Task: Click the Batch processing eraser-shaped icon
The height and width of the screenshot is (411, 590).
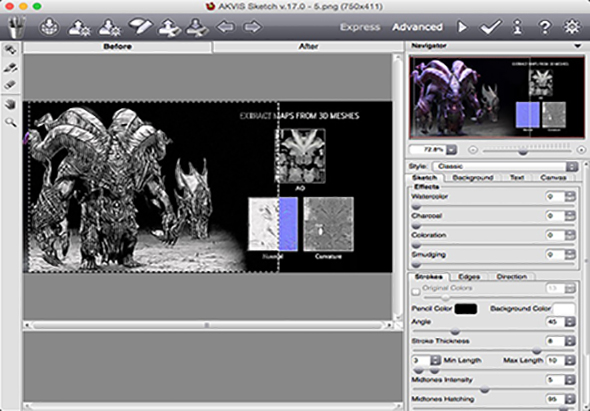Action: pos(140,26)
